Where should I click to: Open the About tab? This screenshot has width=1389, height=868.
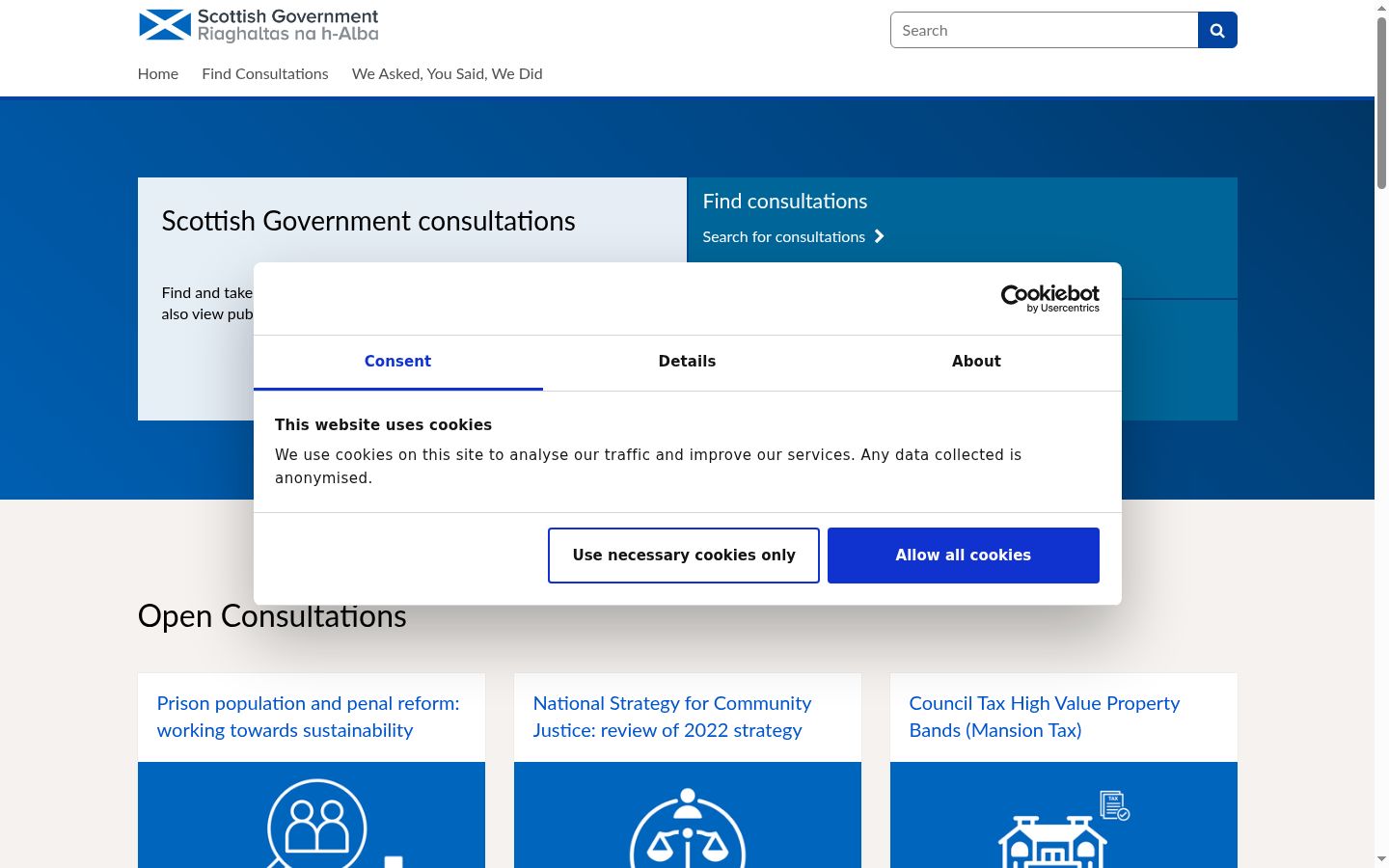(x=976, y=362)
